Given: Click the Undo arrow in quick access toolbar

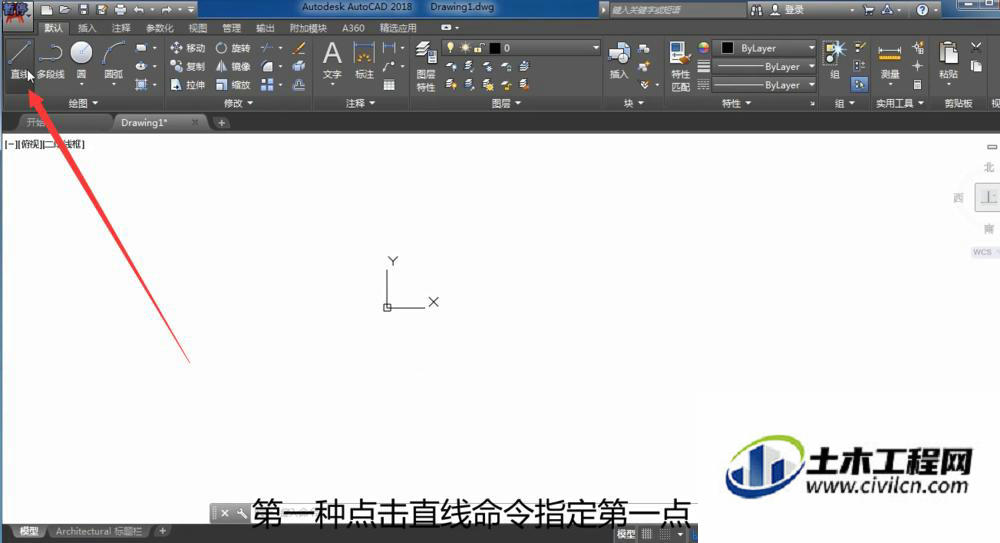Looking at the screenshot, I should pyautogui.click(x=138, y=10).
